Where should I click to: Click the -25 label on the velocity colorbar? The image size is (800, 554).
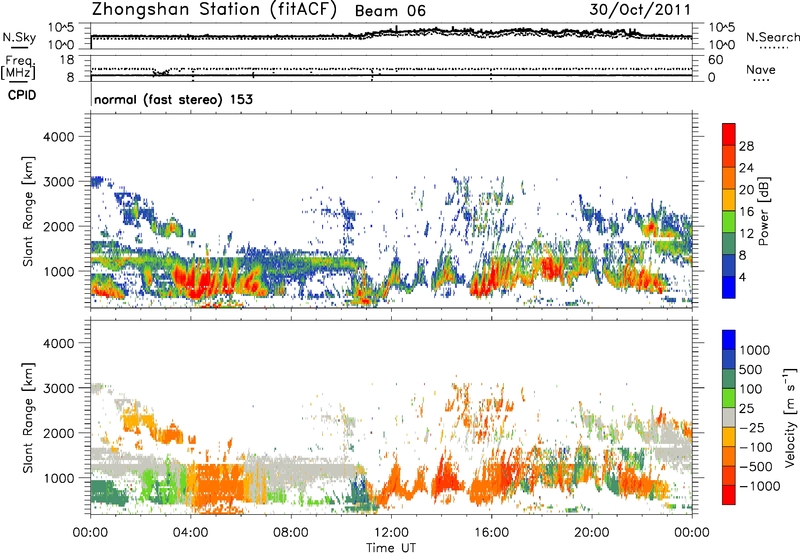tap(752, 428)
